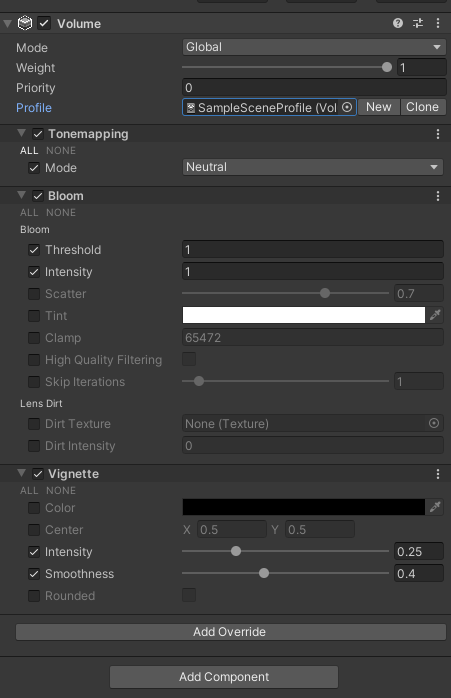This screenshot has height=698, width=451.
Task: Click the Vignette Intensity slider
Action: [x=285, y=551]
